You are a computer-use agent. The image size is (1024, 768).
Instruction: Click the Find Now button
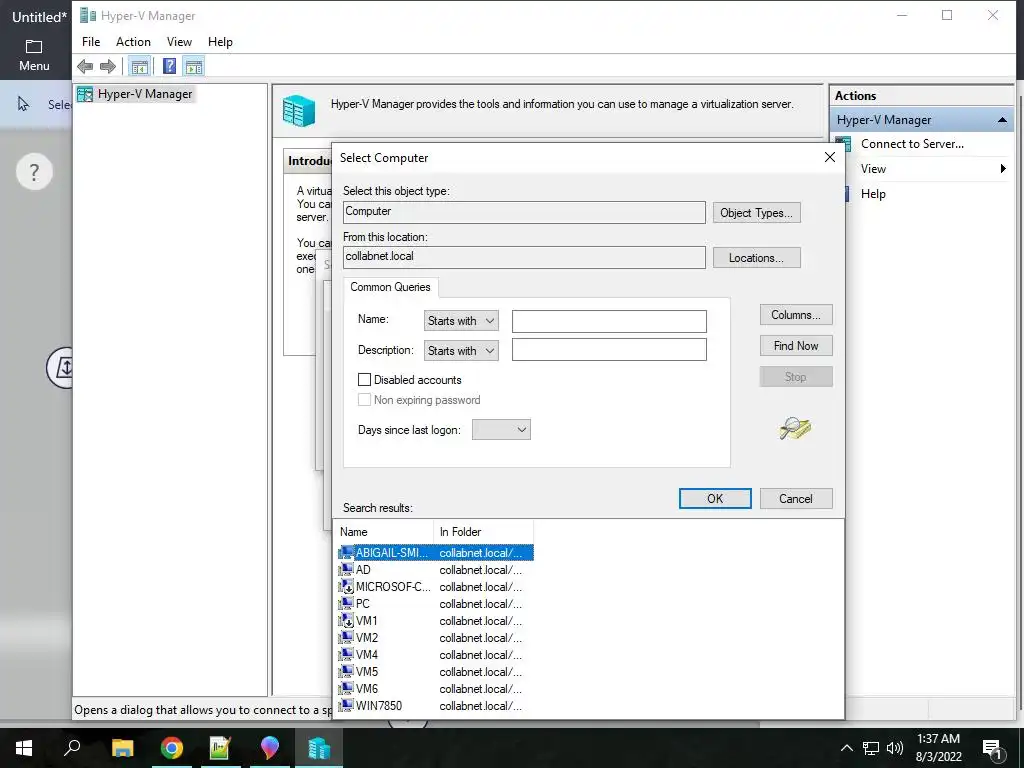(795, 345)
